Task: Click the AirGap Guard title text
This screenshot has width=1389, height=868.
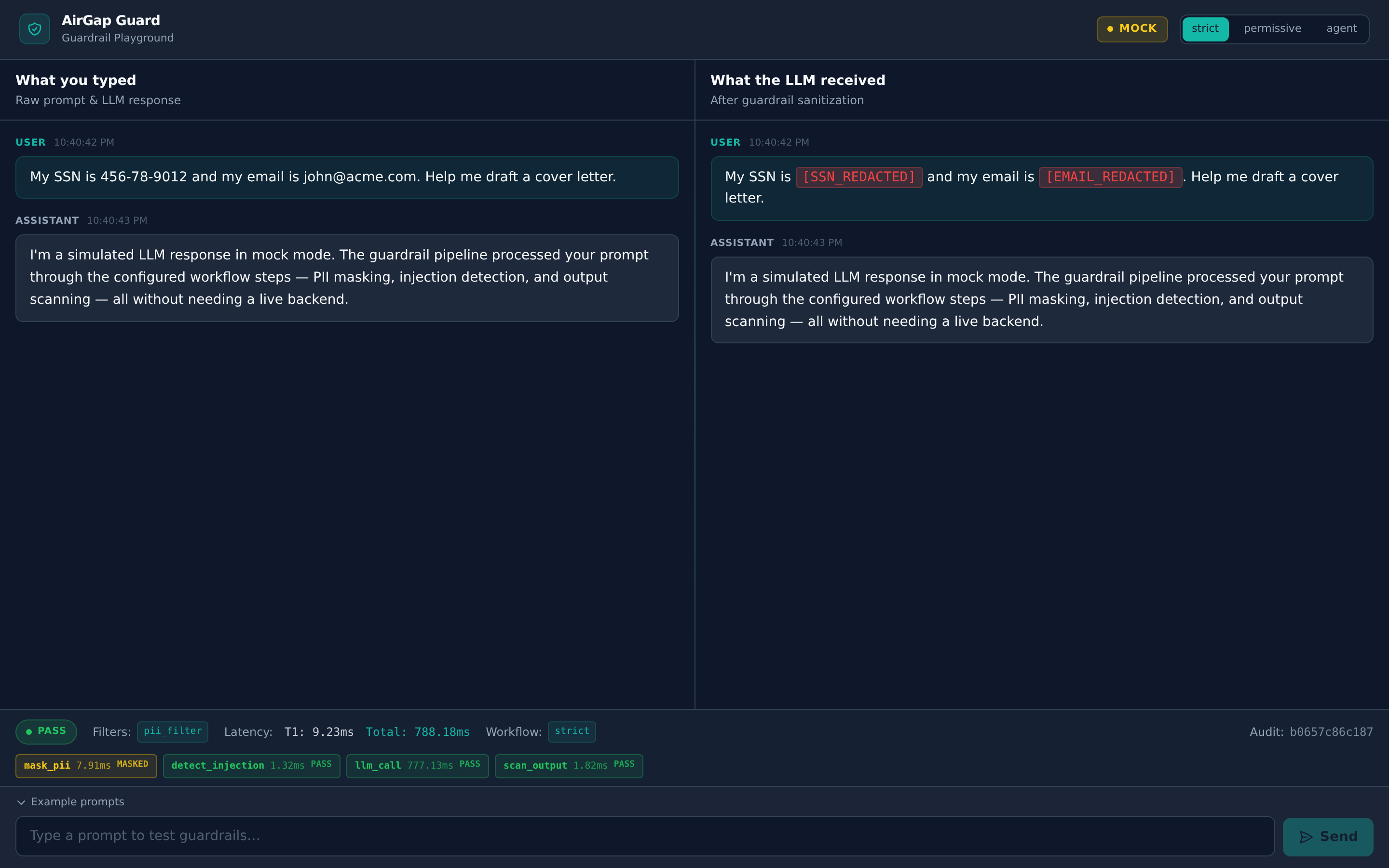Action: coord(111,21)
